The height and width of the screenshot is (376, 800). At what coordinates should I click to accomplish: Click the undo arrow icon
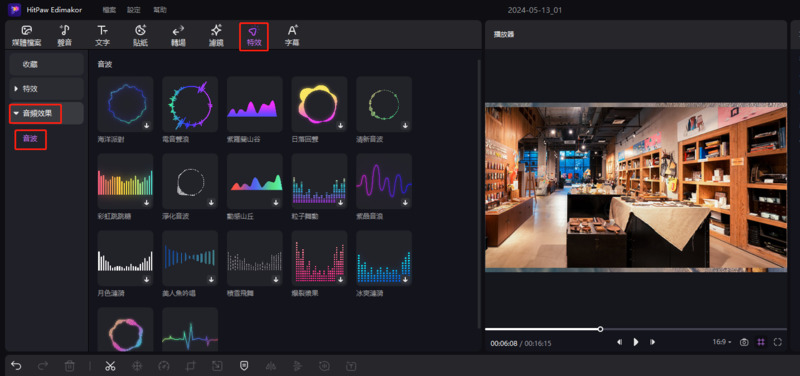pyautogui.click(x=16, y=366)
